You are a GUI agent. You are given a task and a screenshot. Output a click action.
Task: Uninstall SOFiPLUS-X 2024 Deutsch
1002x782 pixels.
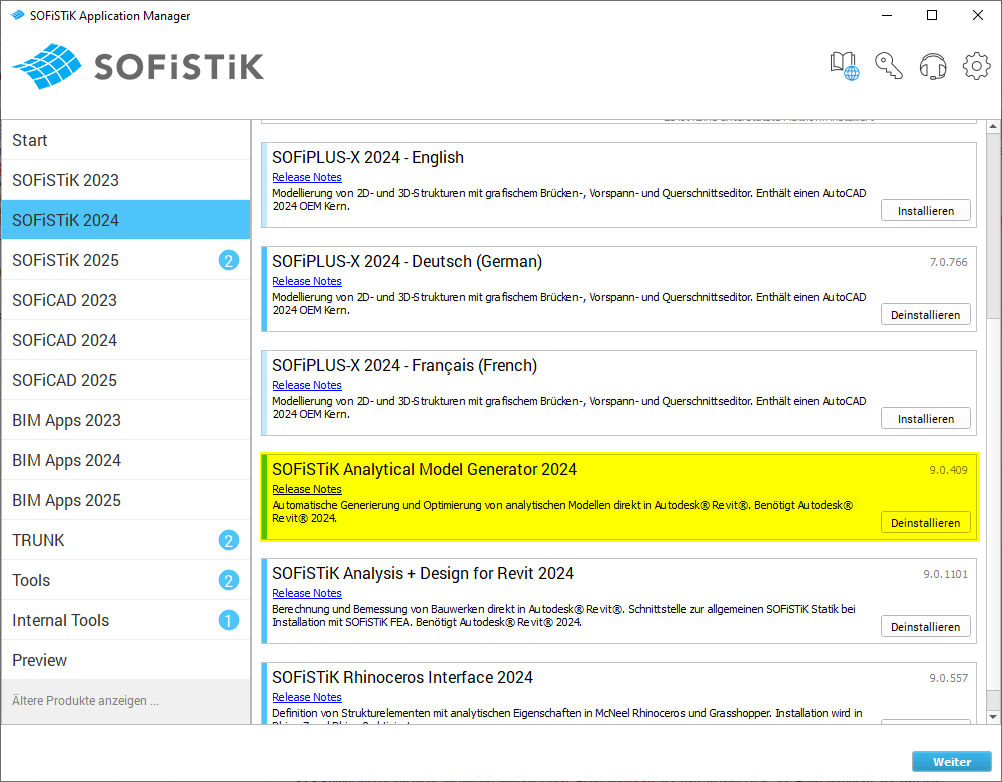[x=925, y=315]
